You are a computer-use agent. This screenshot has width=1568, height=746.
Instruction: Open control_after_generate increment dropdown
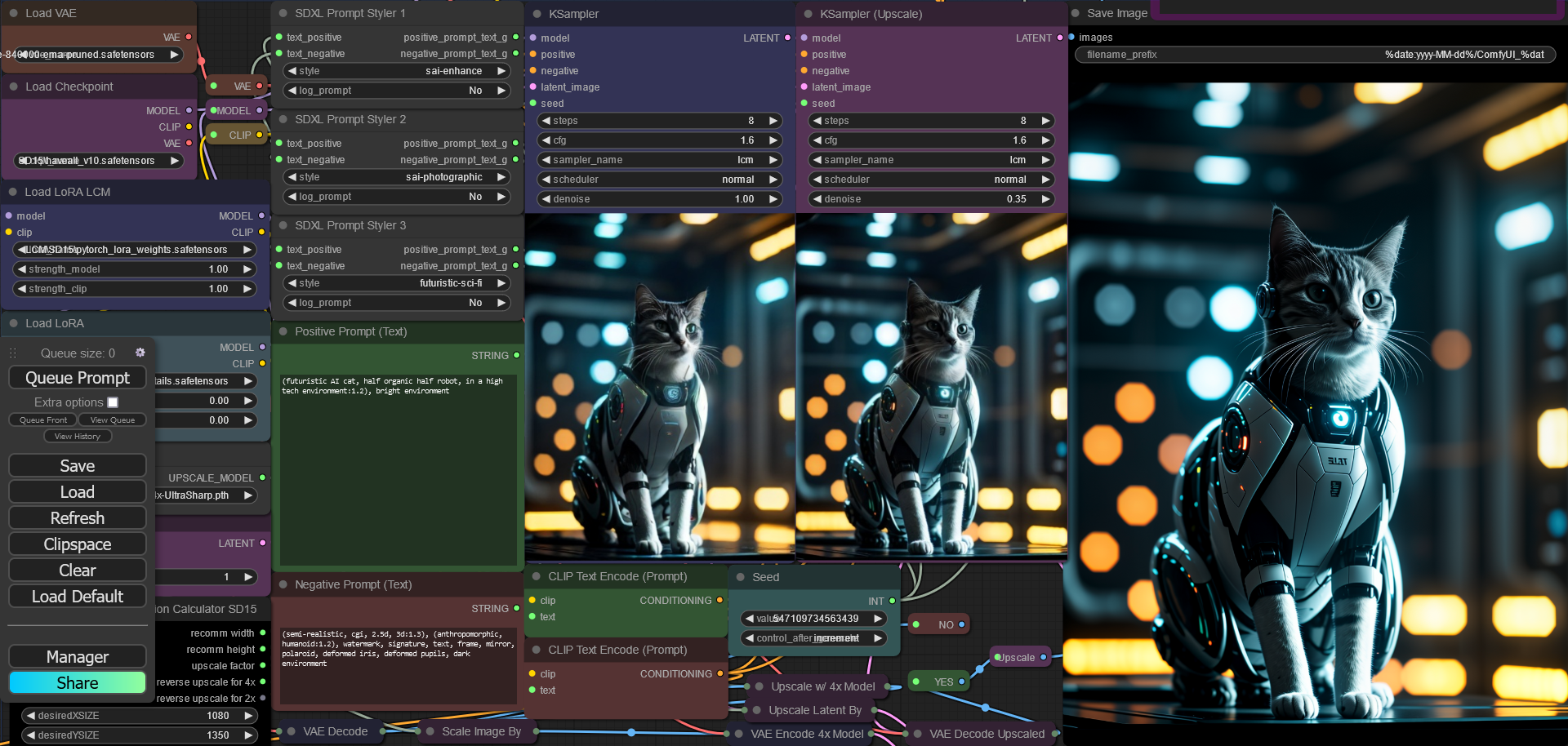(x=814, y=638)
